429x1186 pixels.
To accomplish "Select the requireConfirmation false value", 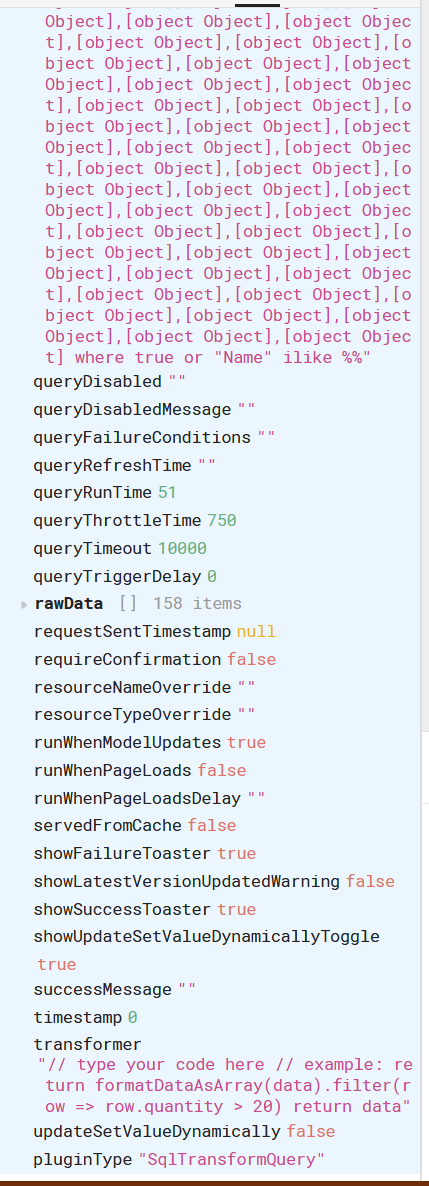I will 251,660.
